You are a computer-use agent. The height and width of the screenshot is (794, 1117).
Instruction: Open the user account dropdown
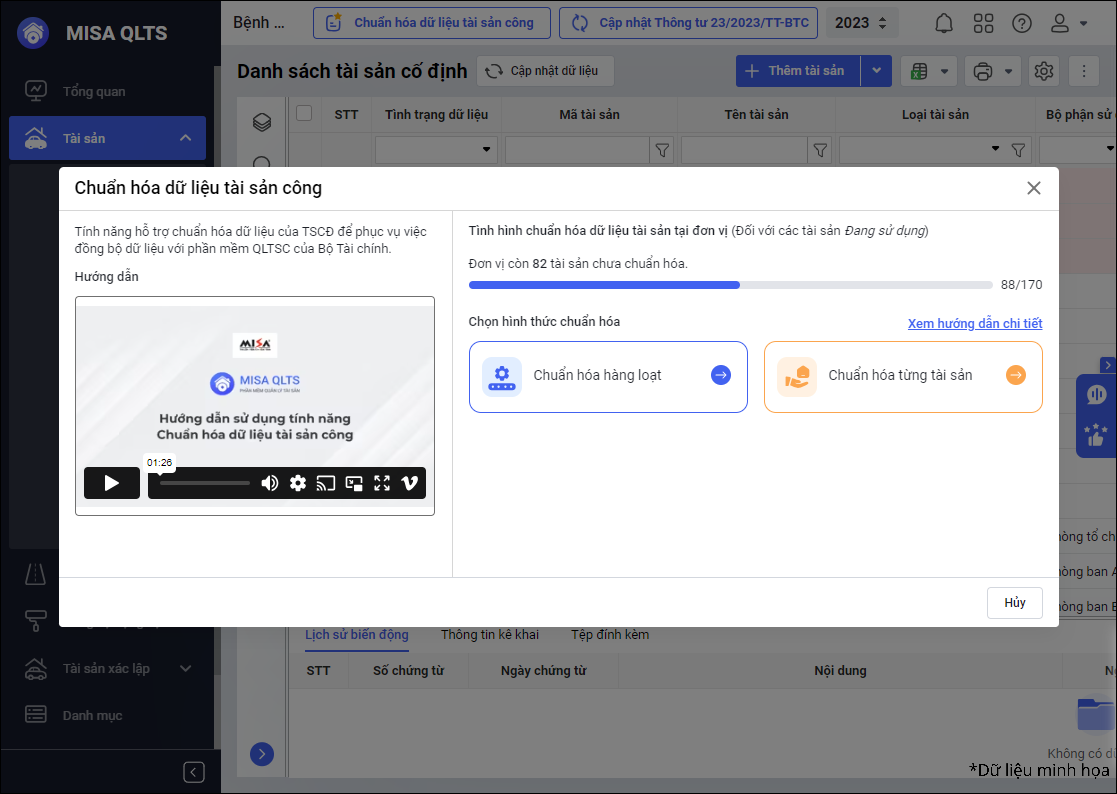(x=1070, y=23)
